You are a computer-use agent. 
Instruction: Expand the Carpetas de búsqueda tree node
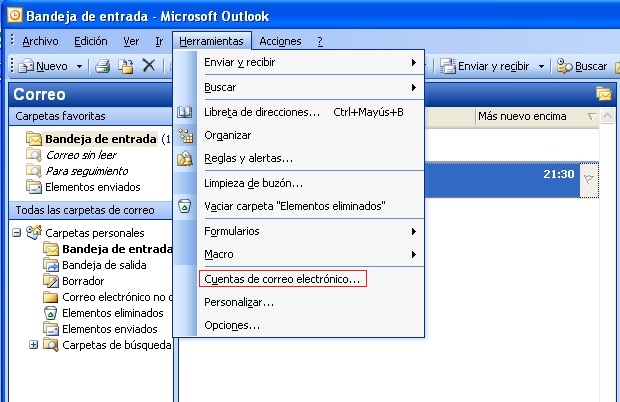34,345
